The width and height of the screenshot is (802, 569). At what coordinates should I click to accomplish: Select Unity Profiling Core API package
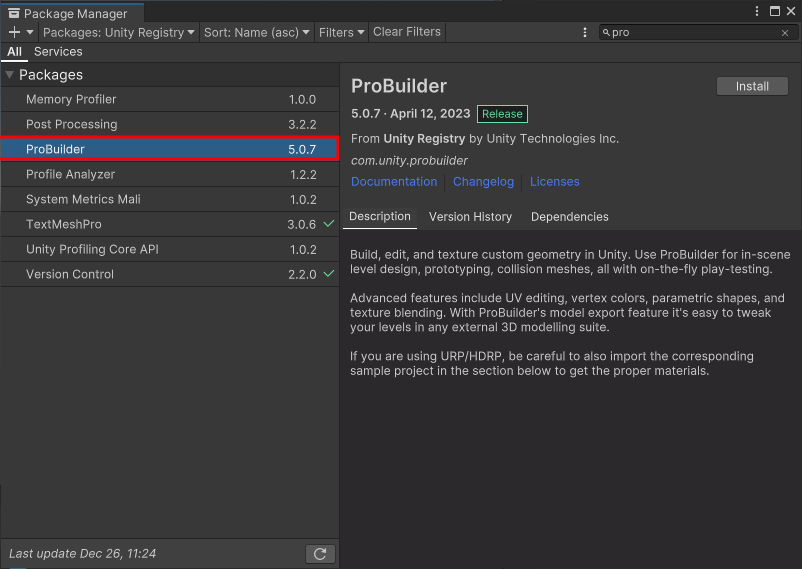click(169, 249)
